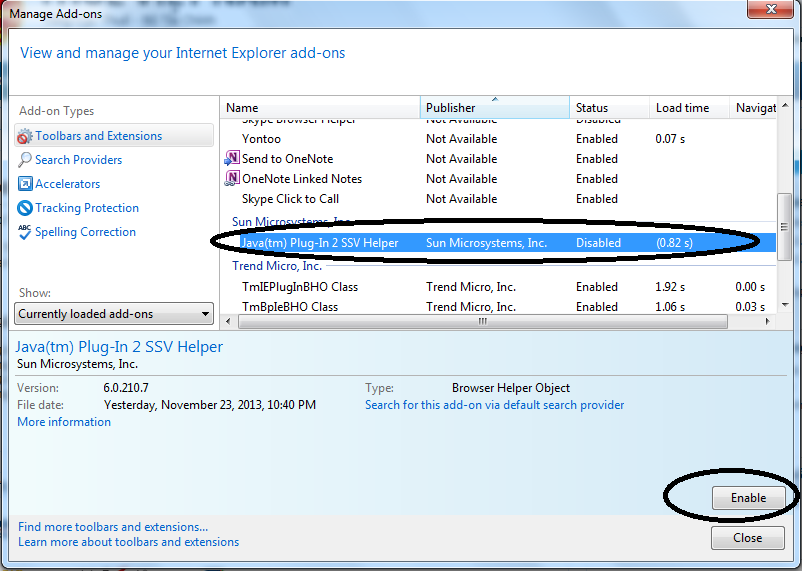Select the Yontoo add-on row

498,139
